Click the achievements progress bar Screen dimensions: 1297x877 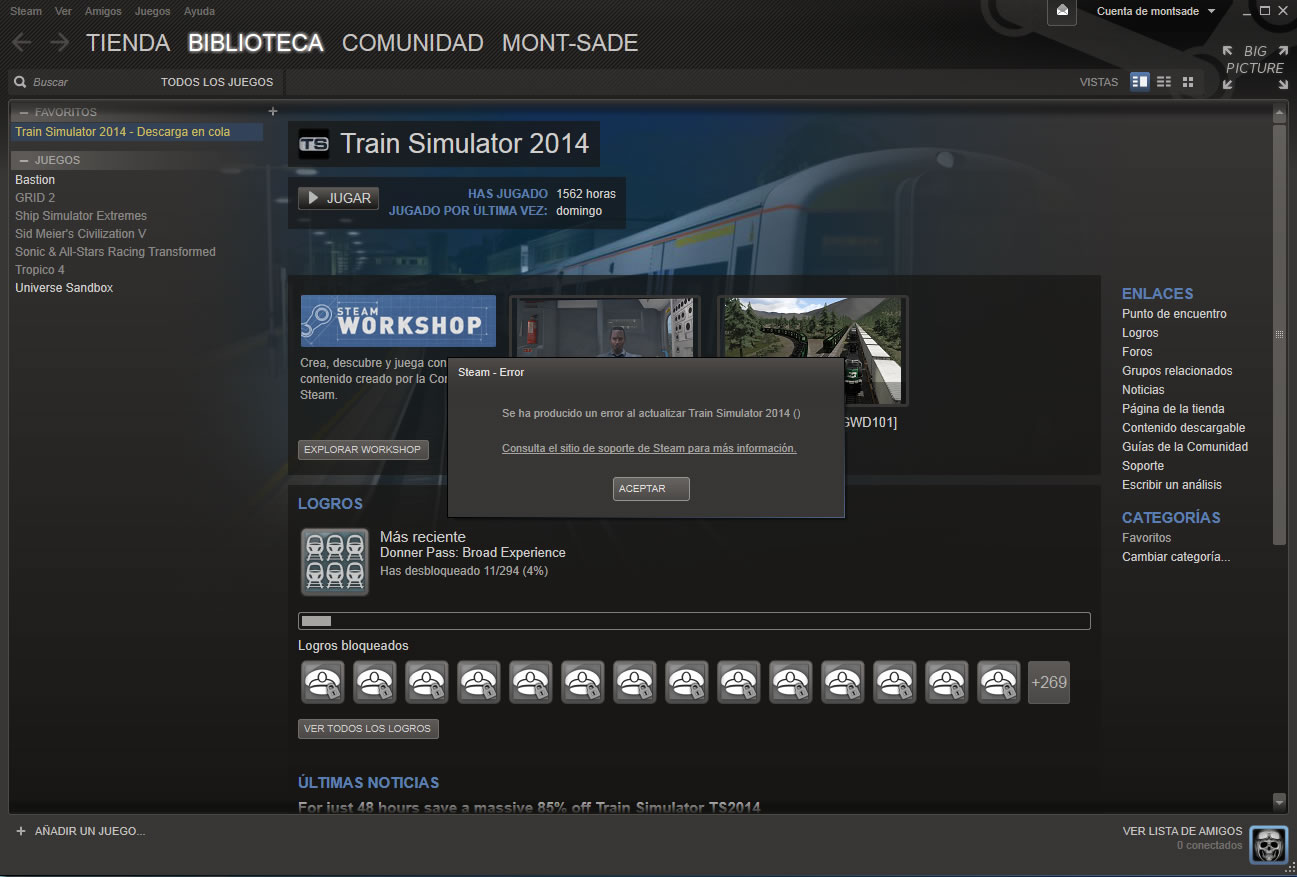tap(694, 621)
